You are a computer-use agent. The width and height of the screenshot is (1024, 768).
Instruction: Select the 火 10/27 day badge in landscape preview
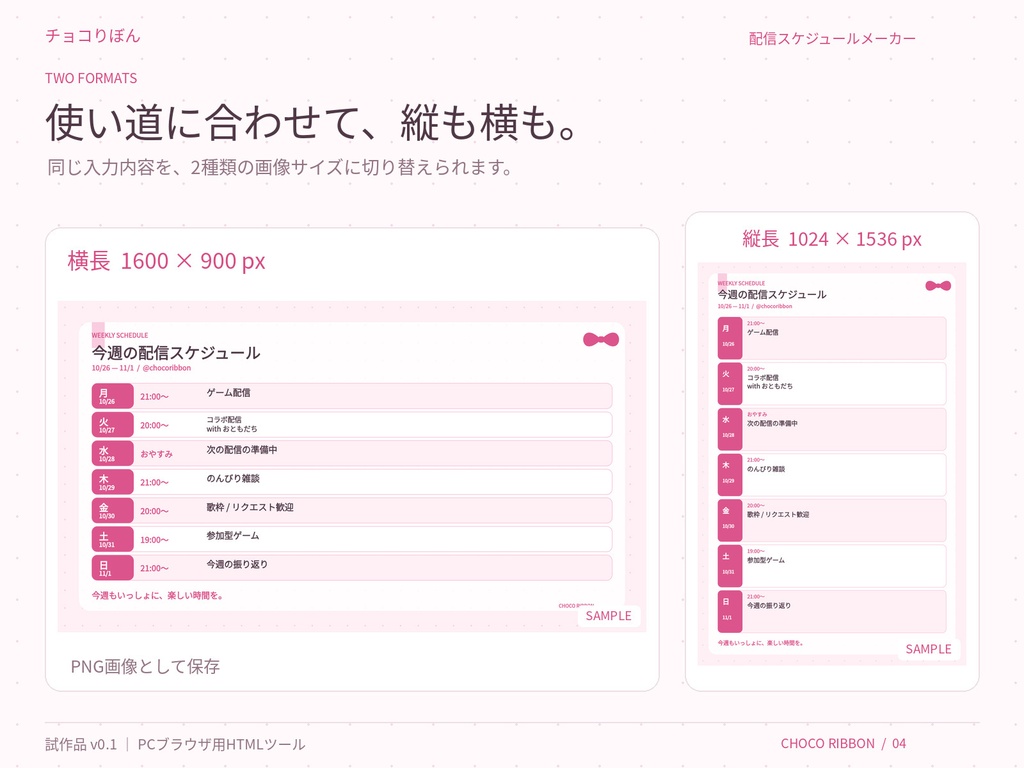coord(112,424)
